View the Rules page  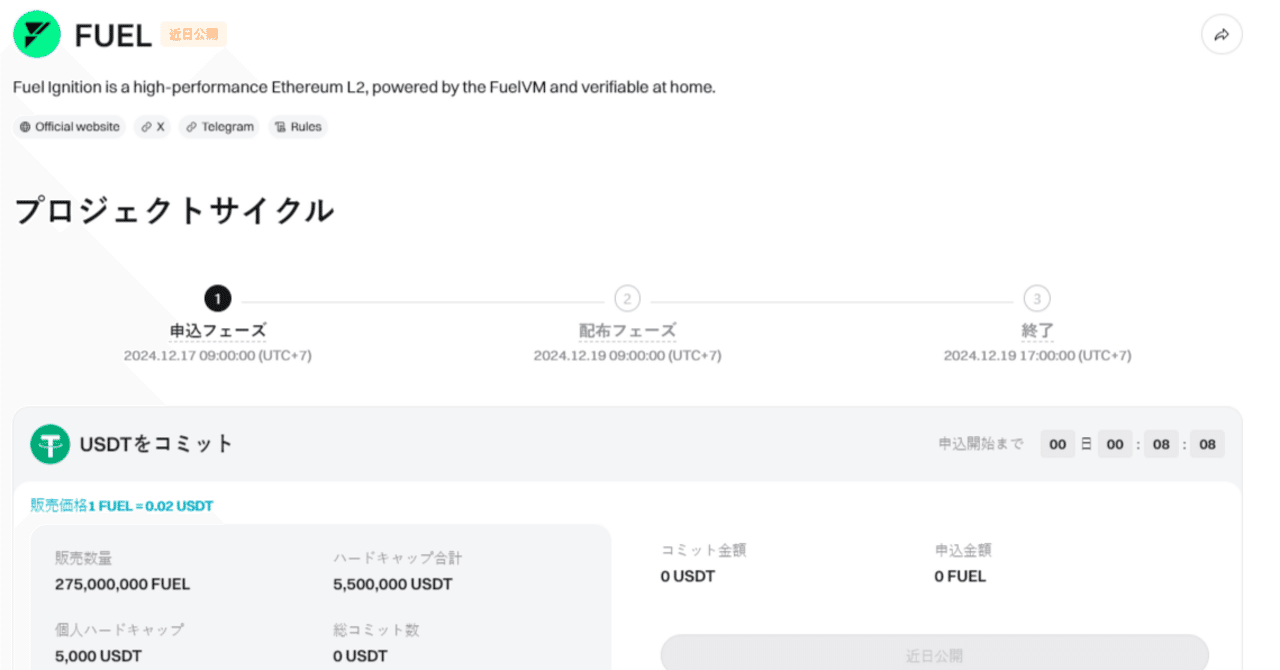(297, 126)
